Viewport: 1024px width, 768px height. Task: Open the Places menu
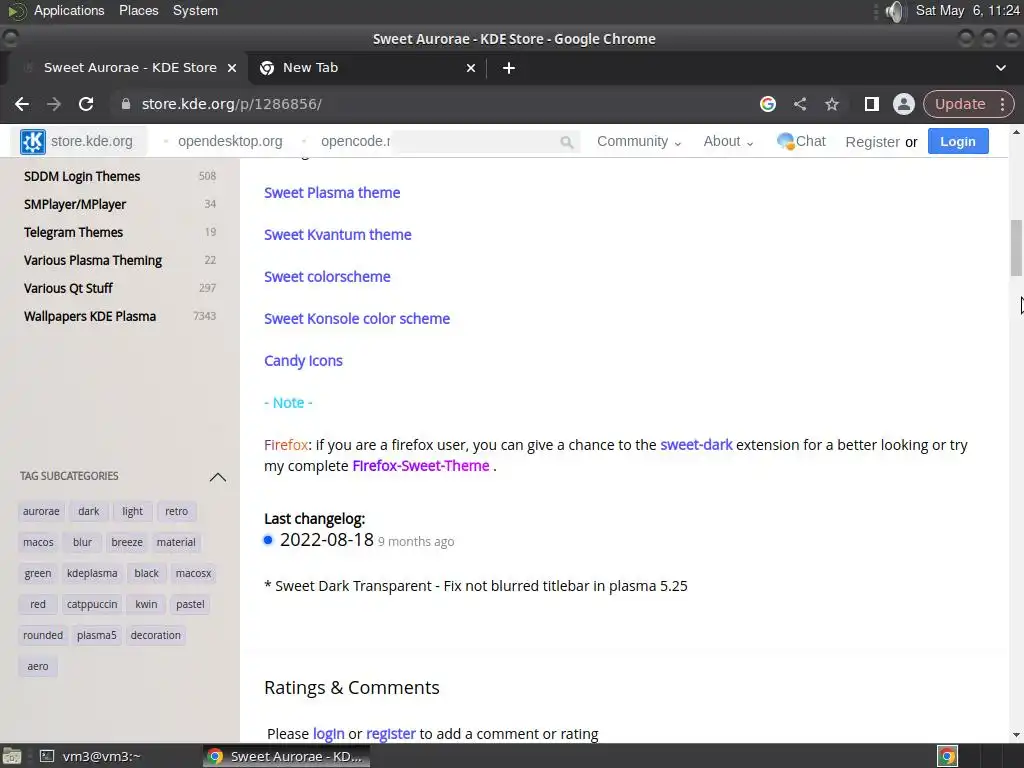click(x=138, y=10)
